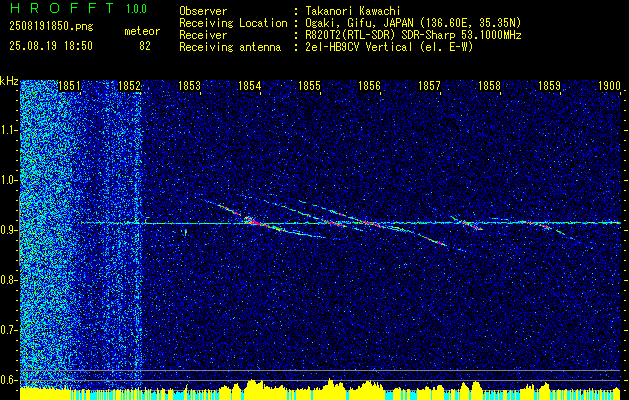Click the 1855 time marker

310,85
